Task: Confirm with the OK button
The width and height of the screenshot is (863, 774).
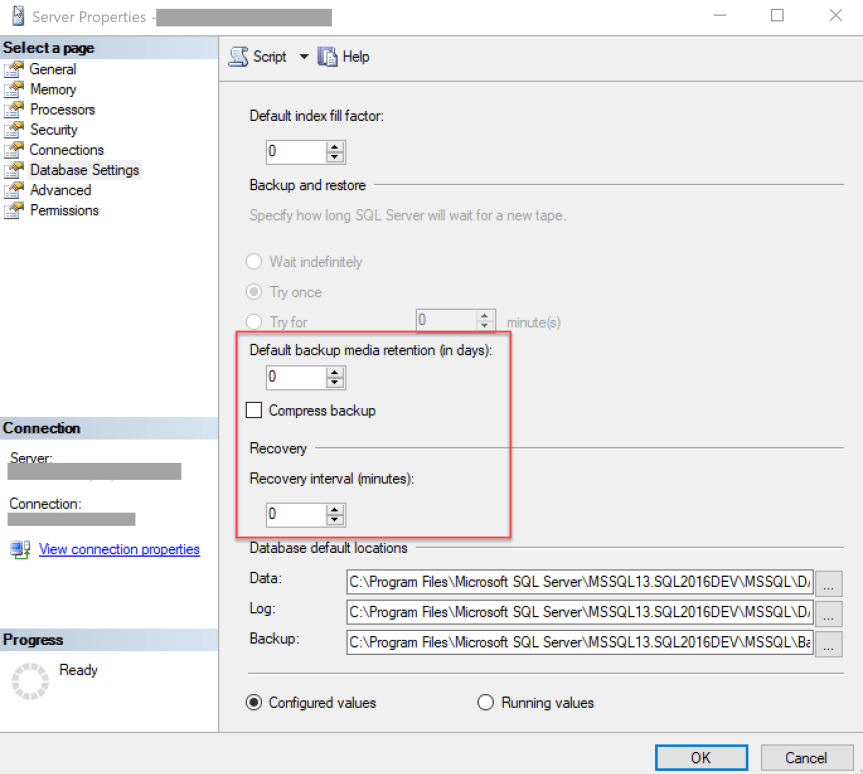Action: click(x=701, y=758)
